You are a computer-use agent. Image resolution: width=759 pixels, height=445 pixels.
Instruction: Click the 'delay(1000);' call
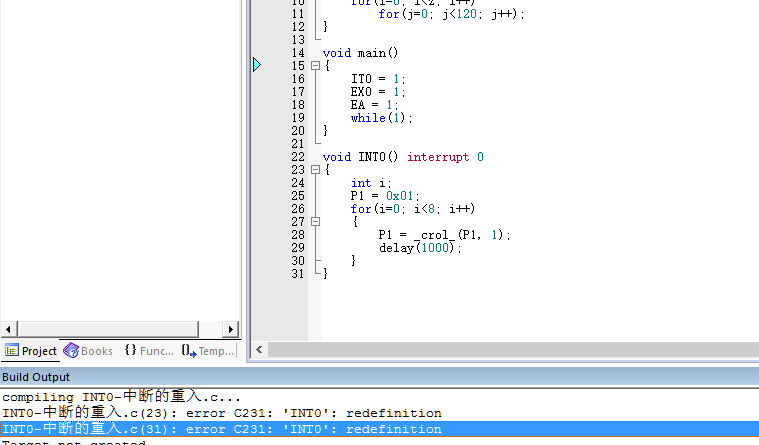(420, 248)
